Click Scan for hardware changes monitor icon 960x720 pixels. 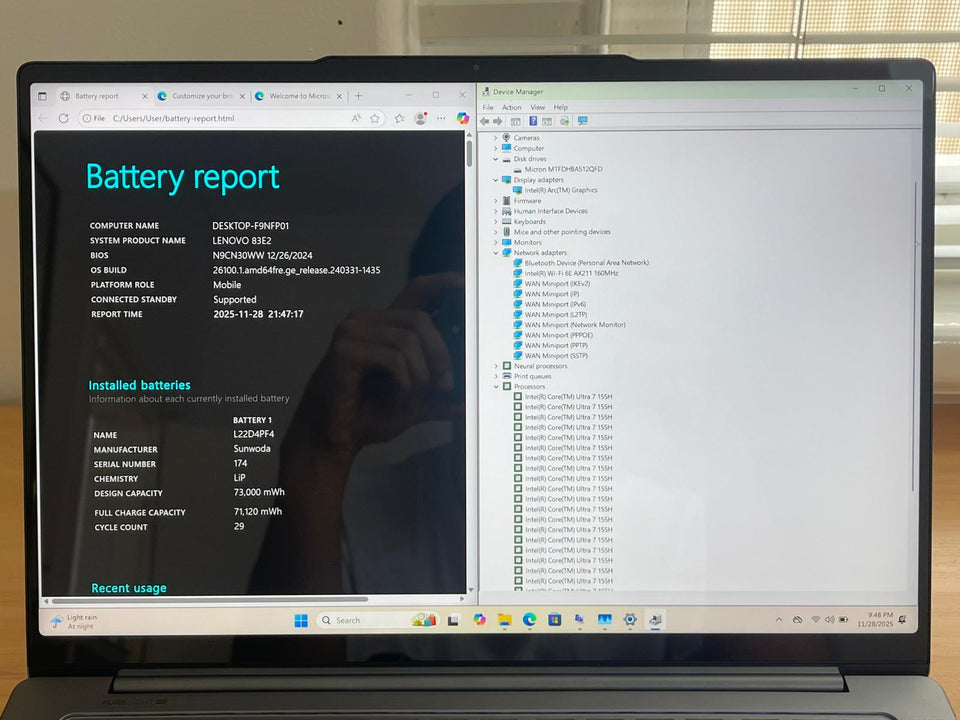pyautogui.click(x=582, y=121)
